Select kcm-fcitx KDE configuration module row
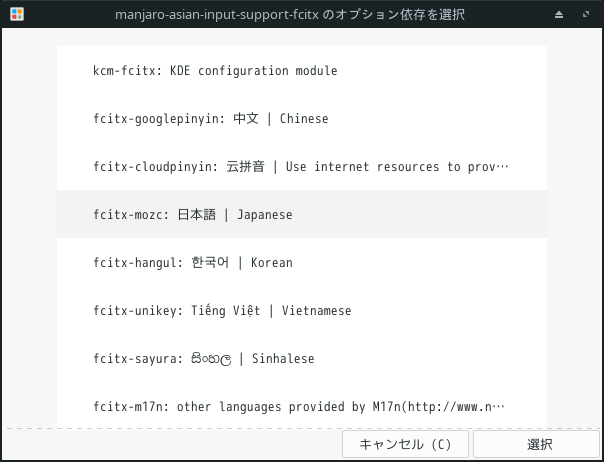This screenshot has height=462, width=604. click(302, 71)
